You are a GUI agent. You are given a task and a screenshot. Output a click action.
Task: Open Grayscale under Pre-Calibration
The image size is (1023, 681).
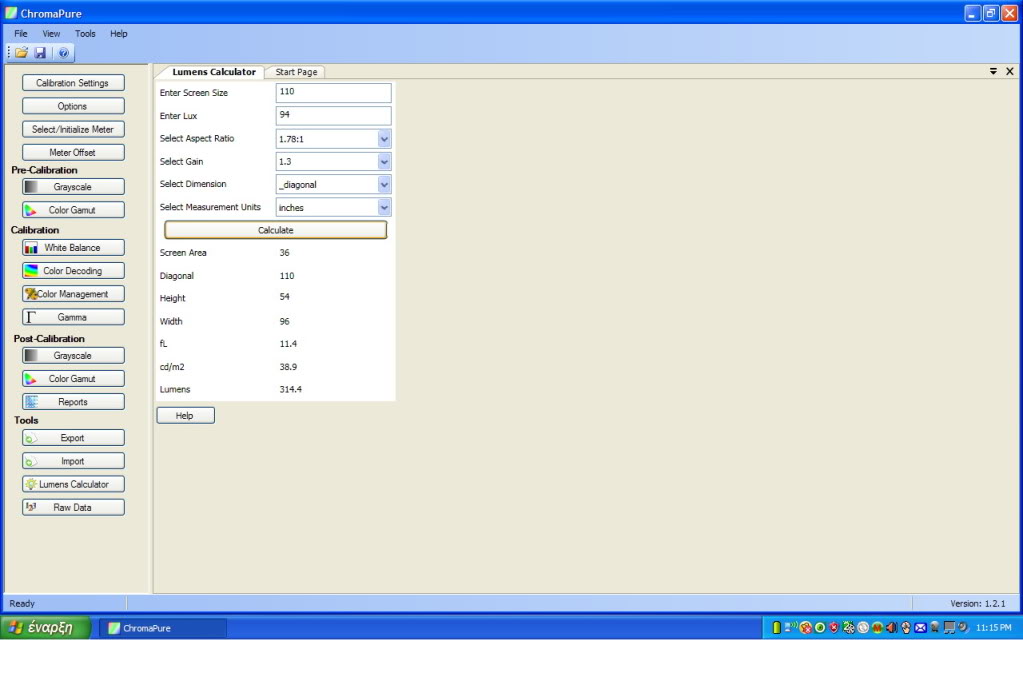click(73, 187)
